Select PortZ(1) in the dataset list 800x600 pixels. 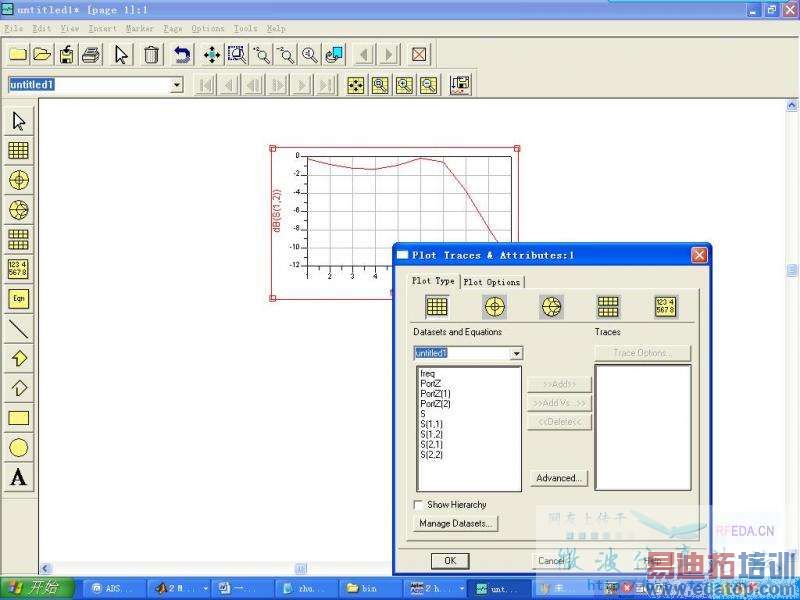(435, 394)
